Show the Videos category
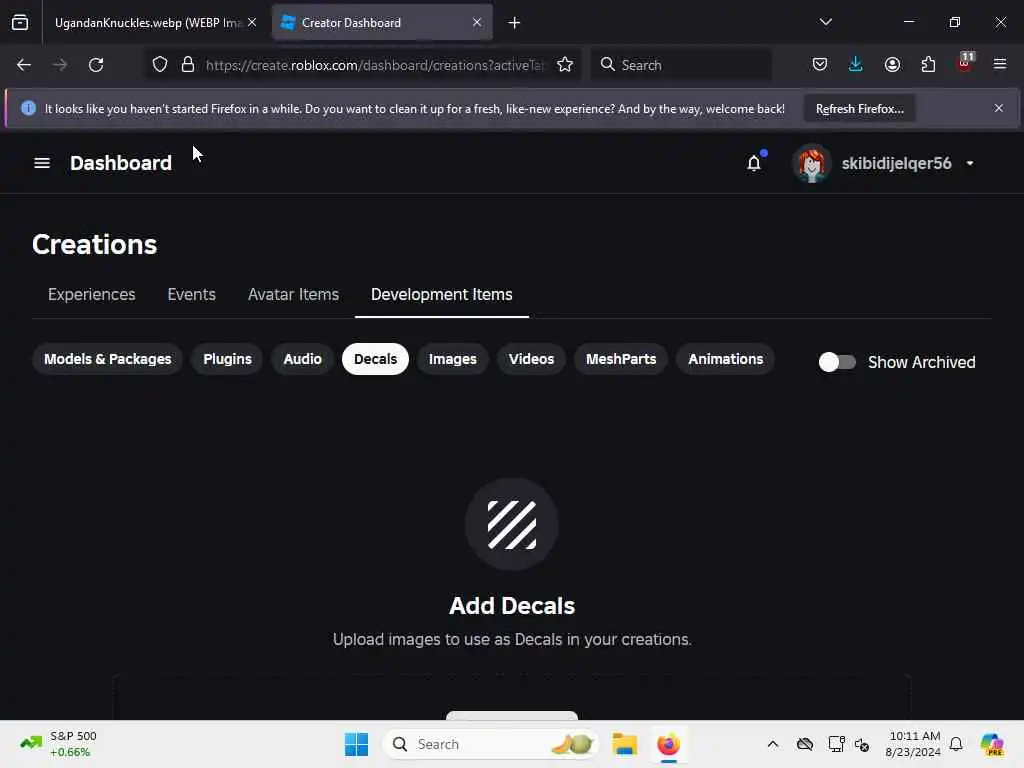 click(532, 359)
